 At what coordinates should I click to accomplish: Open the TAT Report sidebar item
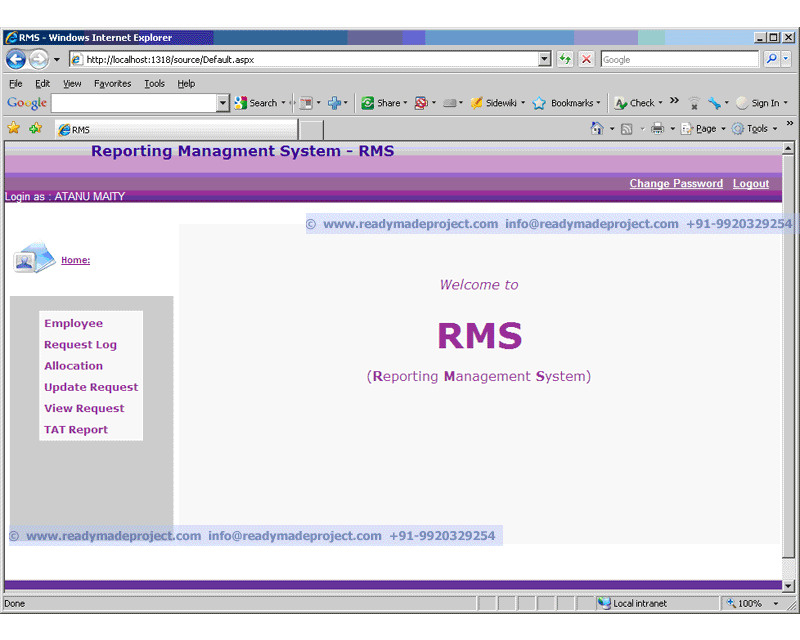76,430
